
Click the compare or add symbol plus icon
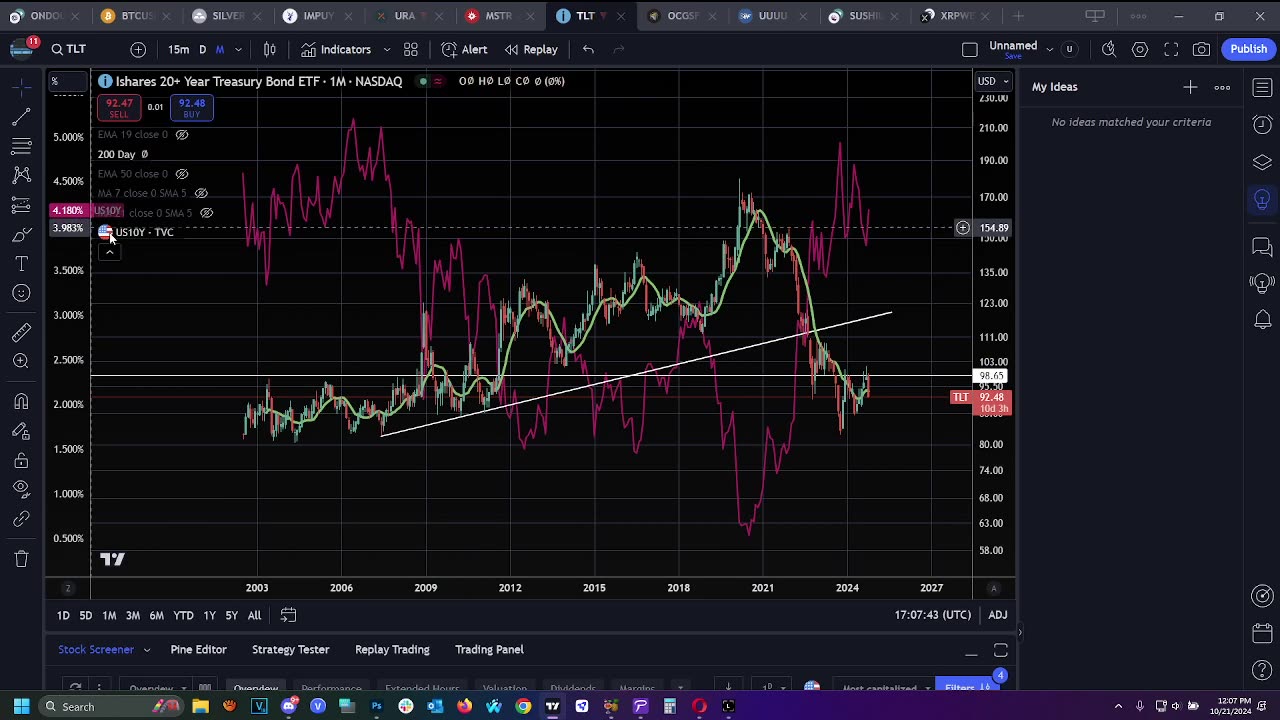tap(138, 49)
